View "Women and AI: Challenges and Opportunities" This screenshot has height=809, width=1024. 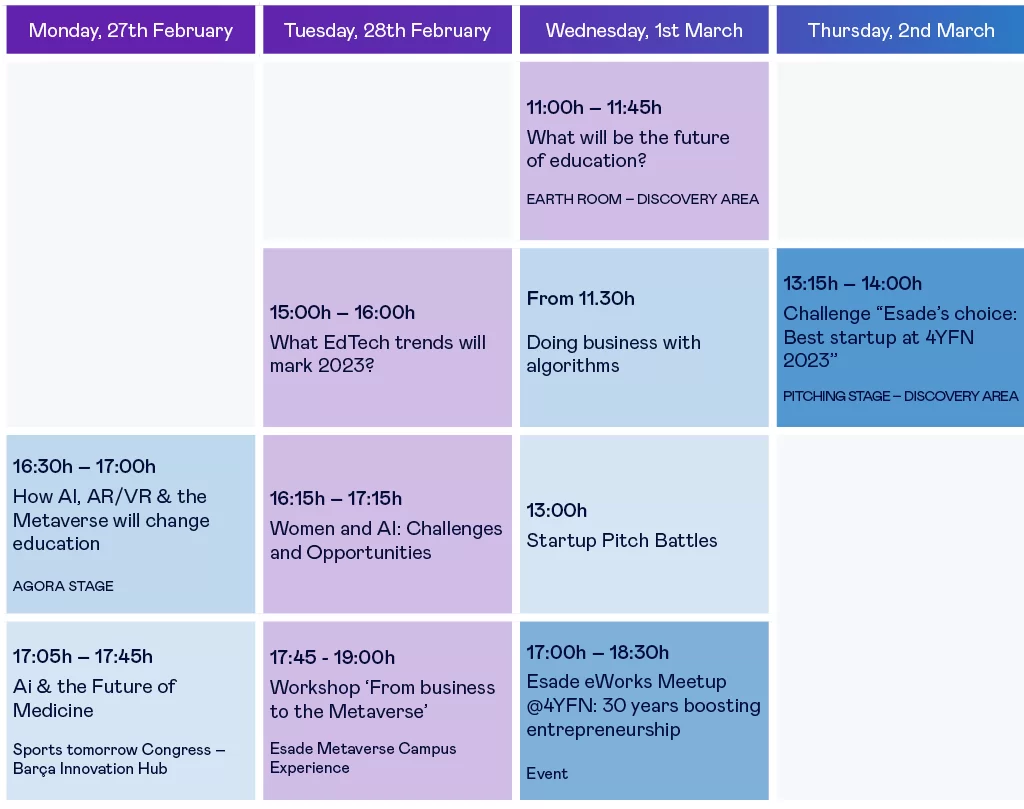coord(386,540)
